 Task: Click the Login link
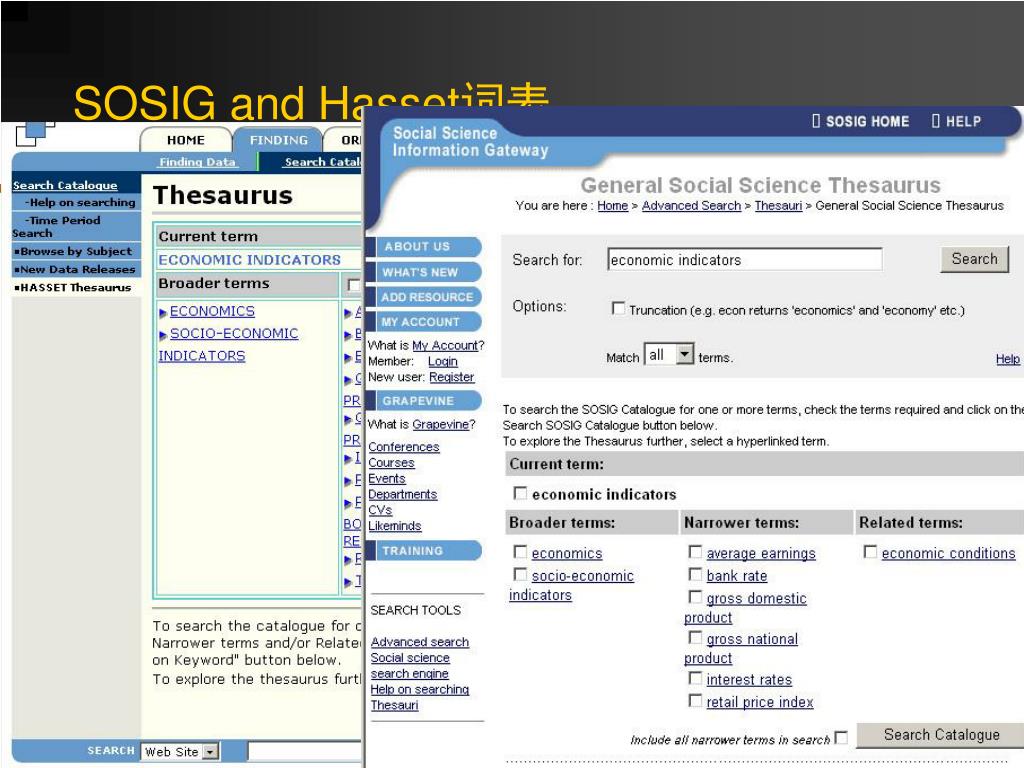[x=443, y=361]
